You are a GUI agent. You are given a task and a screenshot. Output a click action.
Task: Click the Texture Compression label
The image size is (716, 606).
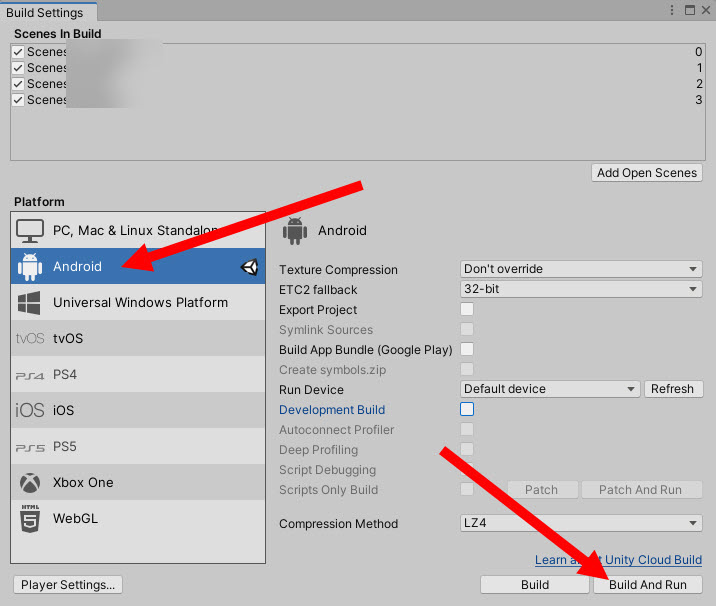pyautogui.click(x=338, y=269)
